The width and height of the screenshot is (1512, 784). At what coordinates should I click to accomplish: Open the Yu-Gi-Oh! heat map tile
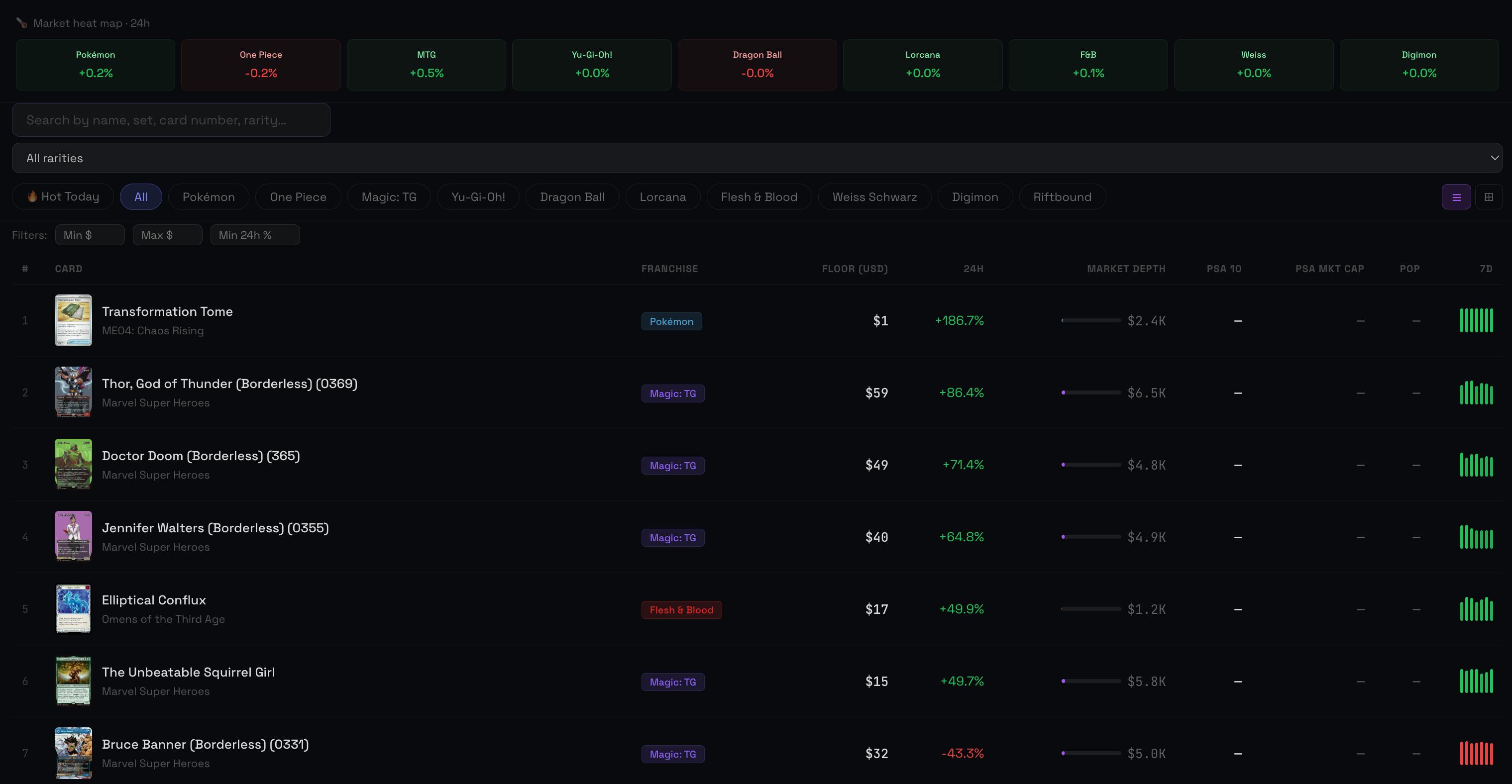(592, 65)
